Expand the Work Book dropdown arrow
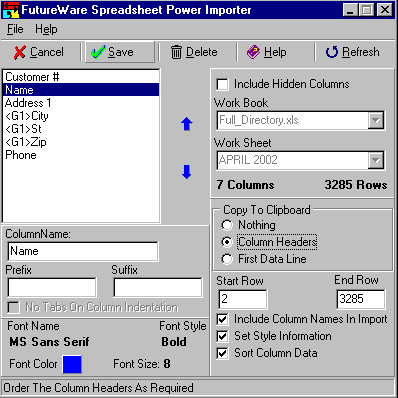Screen dimensions: 398x398 [376, 120]
